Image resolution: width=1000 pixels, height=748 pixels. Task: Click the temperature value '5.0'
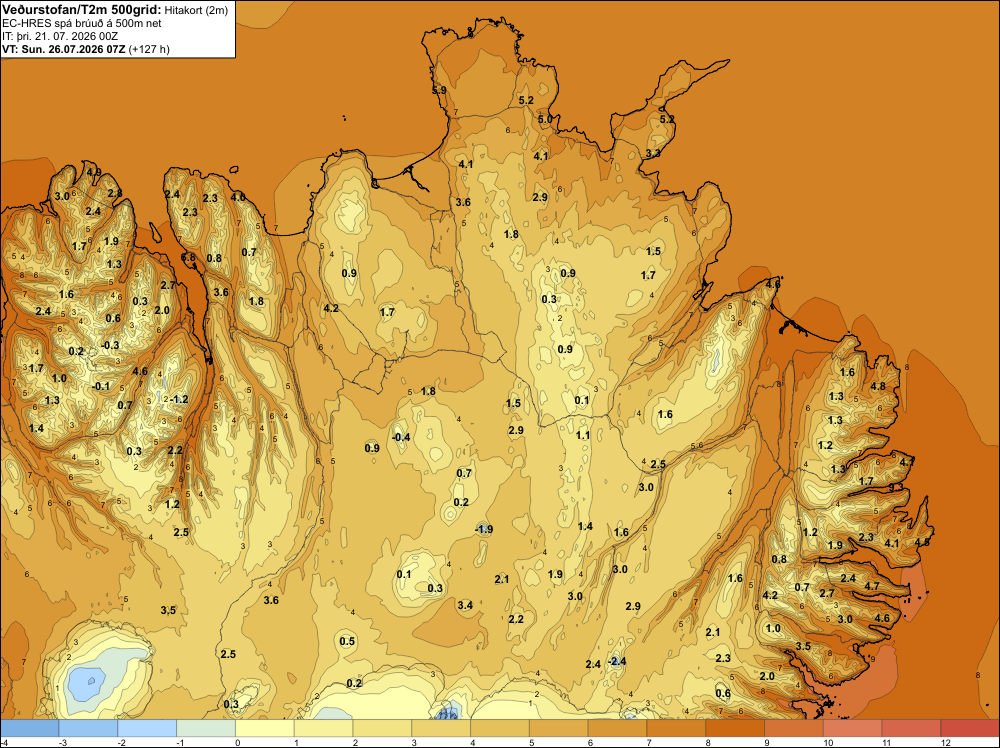tap(545, 119)
